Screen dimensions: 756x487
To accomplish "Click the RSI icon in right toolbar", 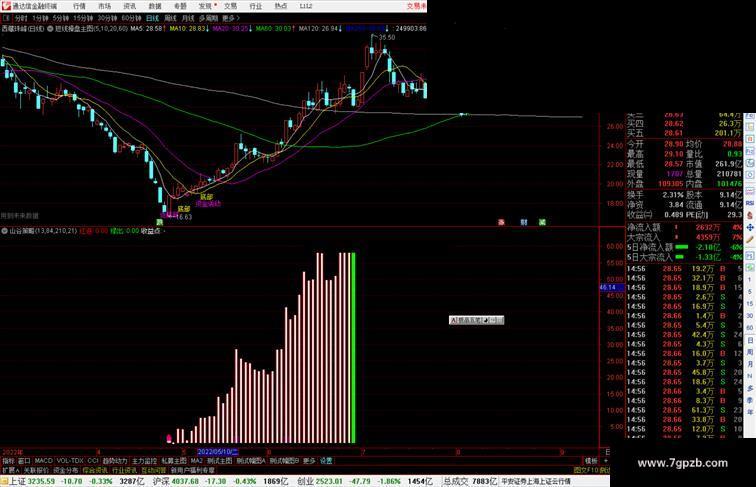I will point(750,203).
